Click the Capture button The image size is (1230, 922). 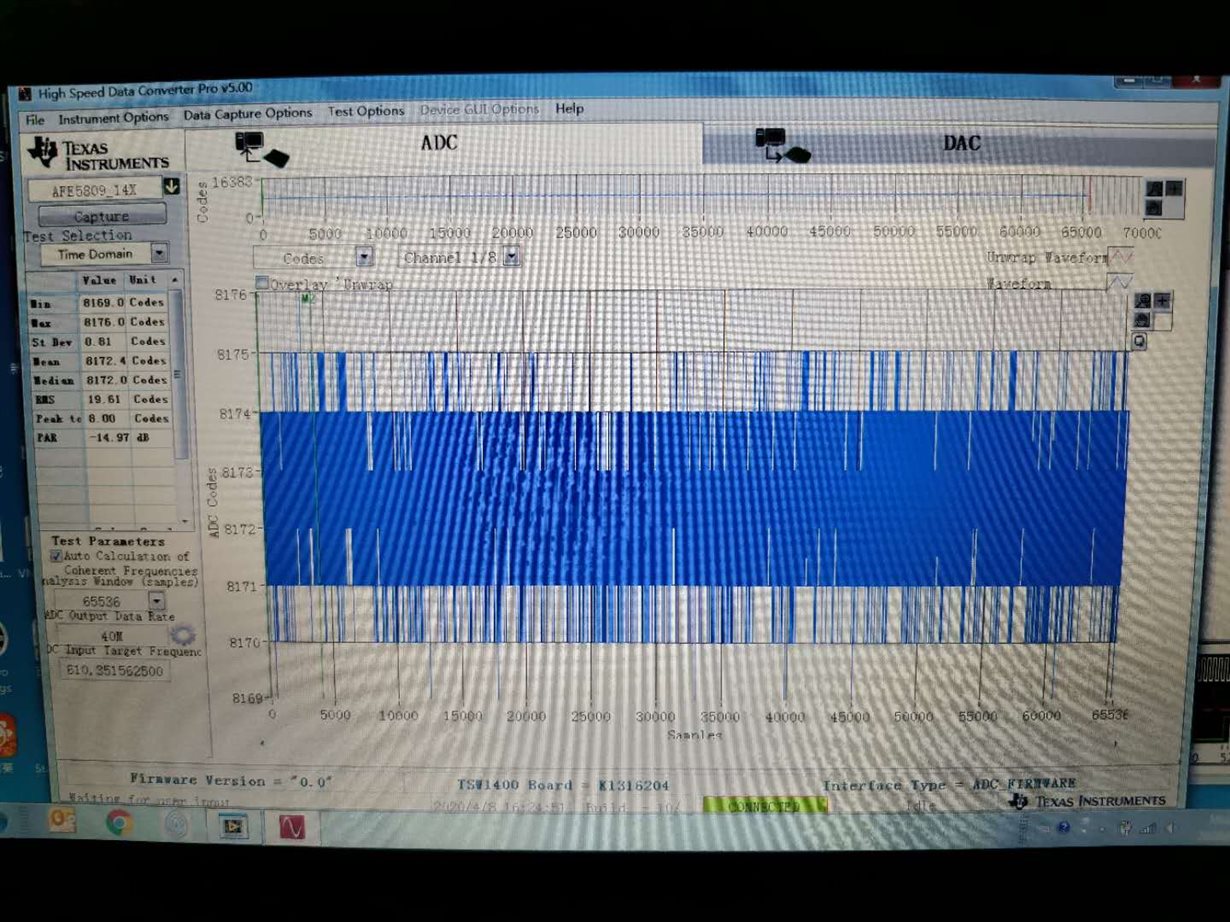102,216
